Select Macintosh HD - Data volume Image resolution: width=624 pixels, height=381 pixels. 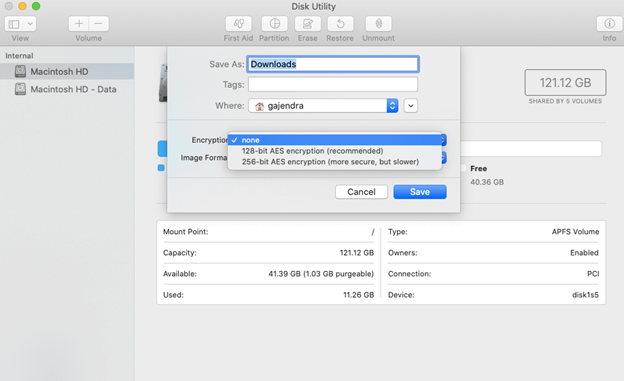click(67, 89)
